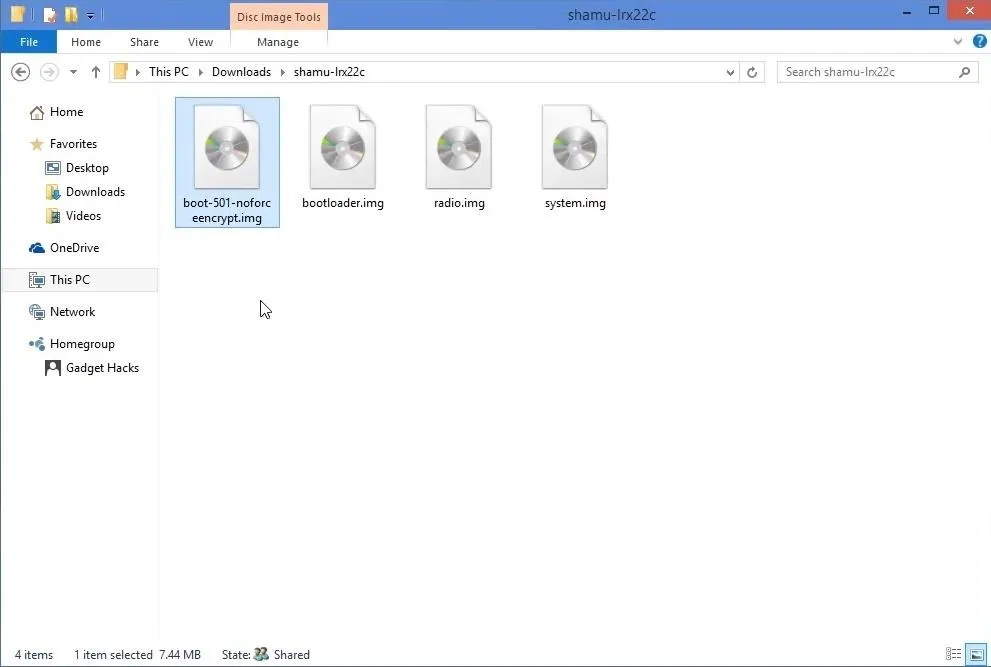The image size is (991, 667).
Task: Open the Customize Quick Access Toolbar dropdown
Action: [x=90, y=15]
